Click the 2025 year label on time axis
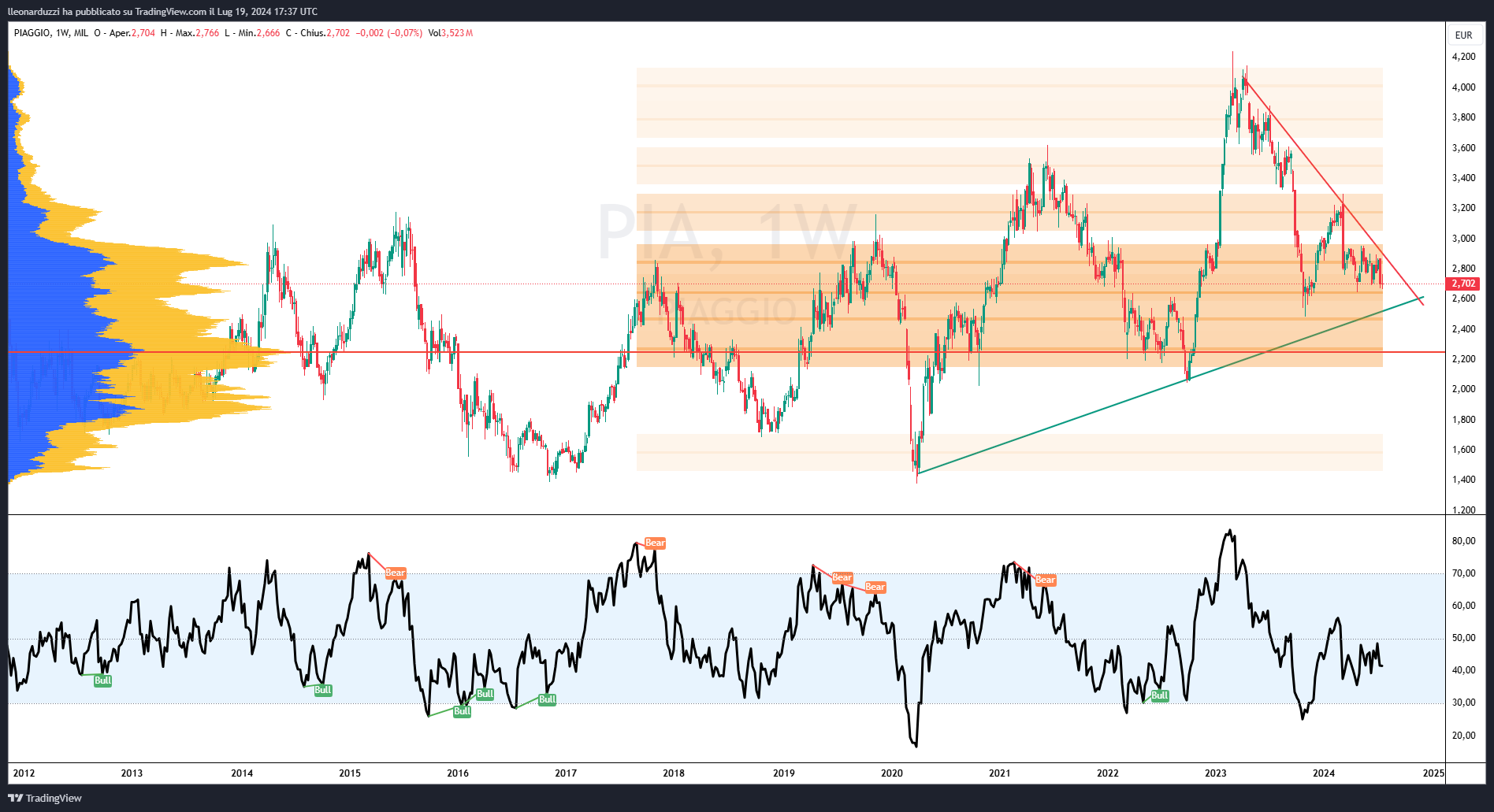 (x=1433, y=773)
